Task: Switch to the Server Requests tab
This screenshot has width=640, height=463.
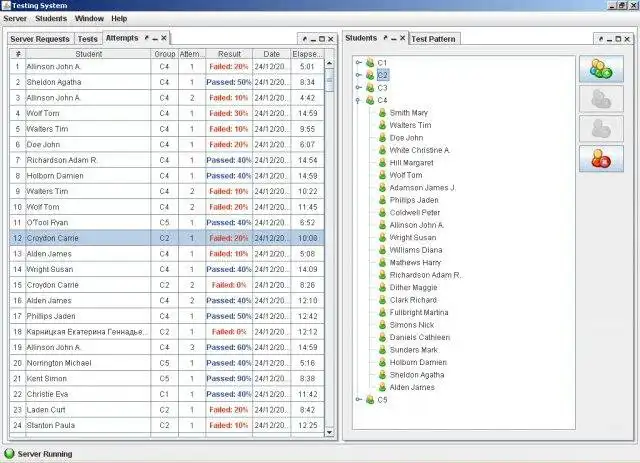Action: pos(40,39)
